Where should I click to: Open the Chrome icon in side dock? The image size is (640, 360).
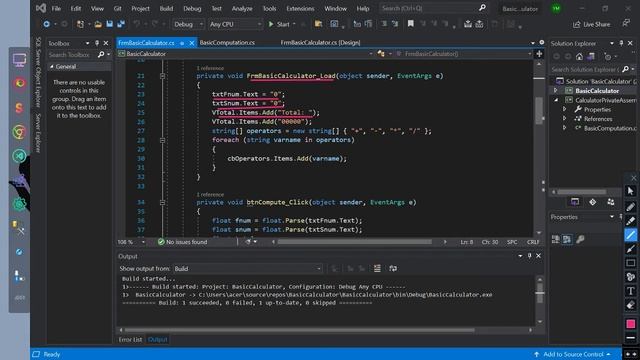point(19,132)
